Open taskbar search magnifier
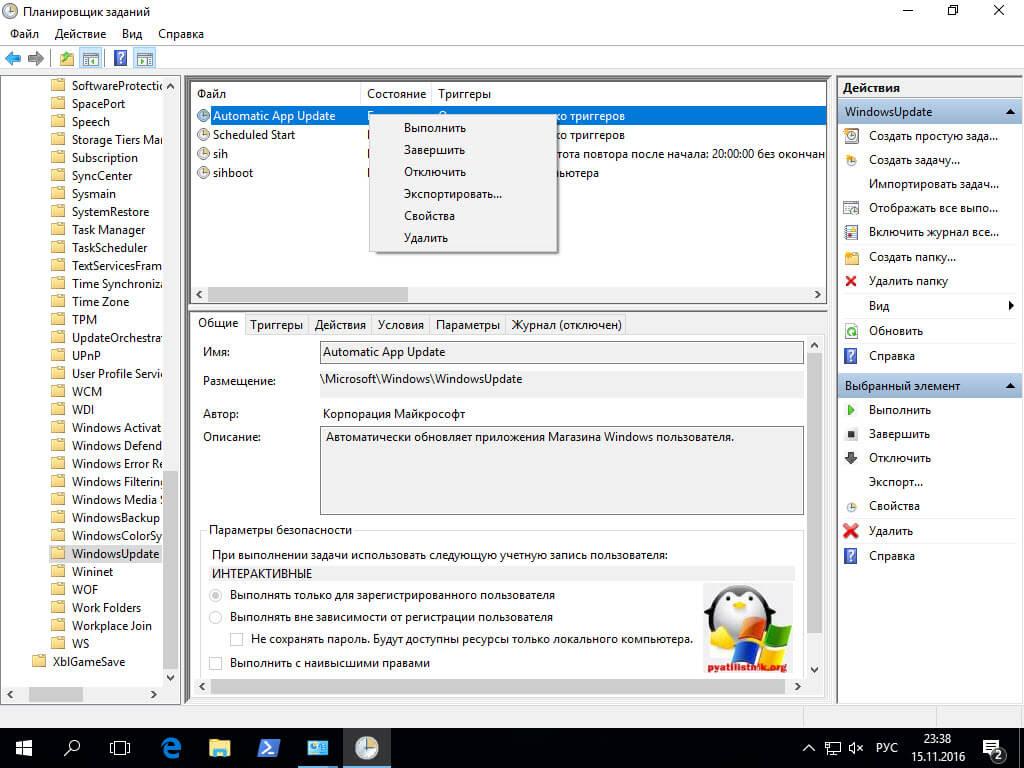This screenshot has width=1024, height=768. pyautogui.click(x=72, y=748)
